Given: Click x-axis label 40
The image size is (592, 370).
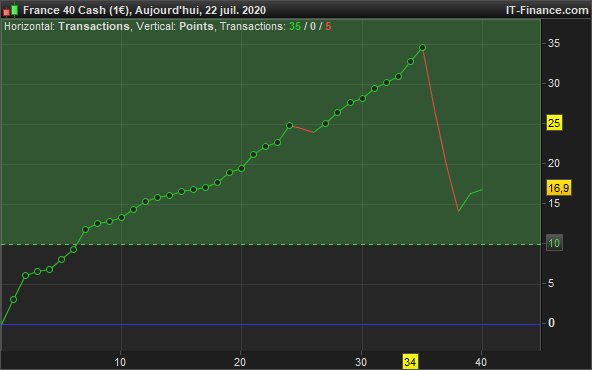Looking at the screenshot, I should (x=481, y=362).
